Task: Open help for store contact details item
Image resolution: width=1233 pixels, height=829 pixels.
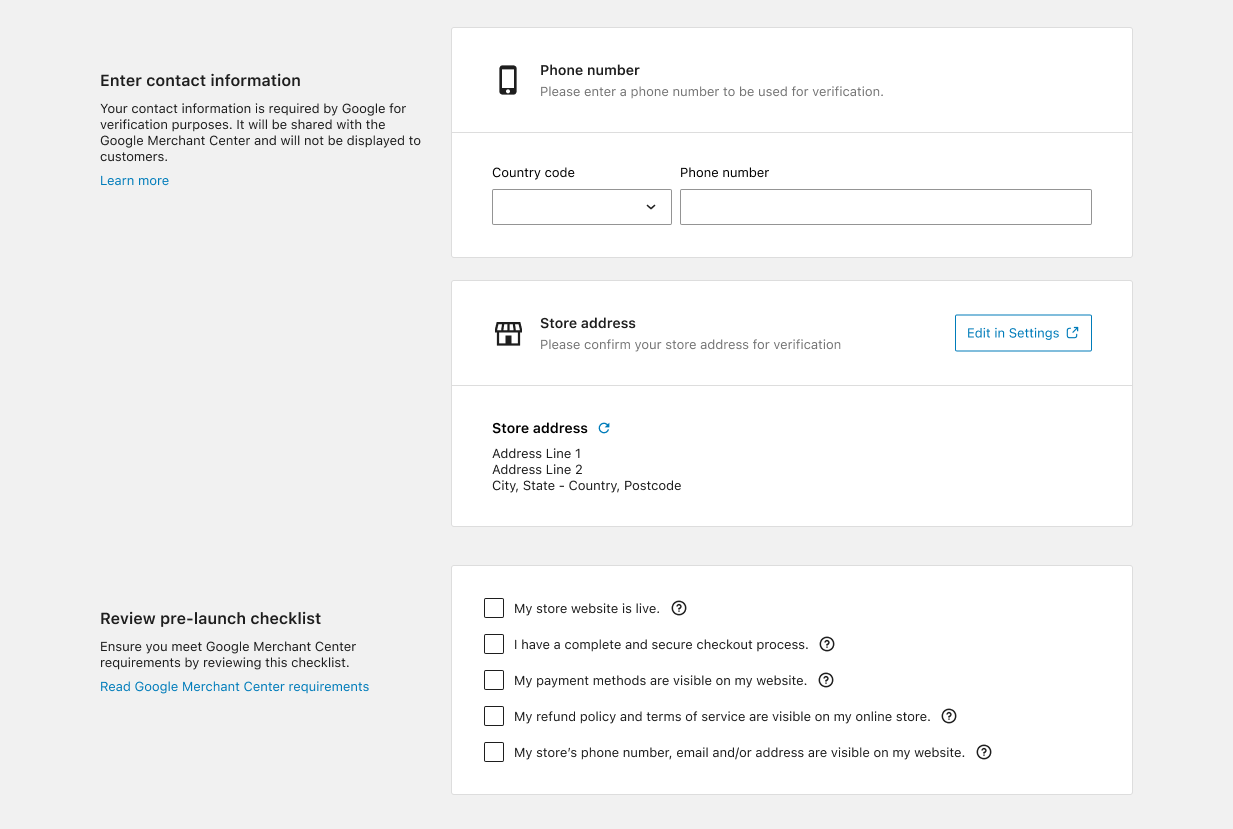Action: [x=984, y=752]
